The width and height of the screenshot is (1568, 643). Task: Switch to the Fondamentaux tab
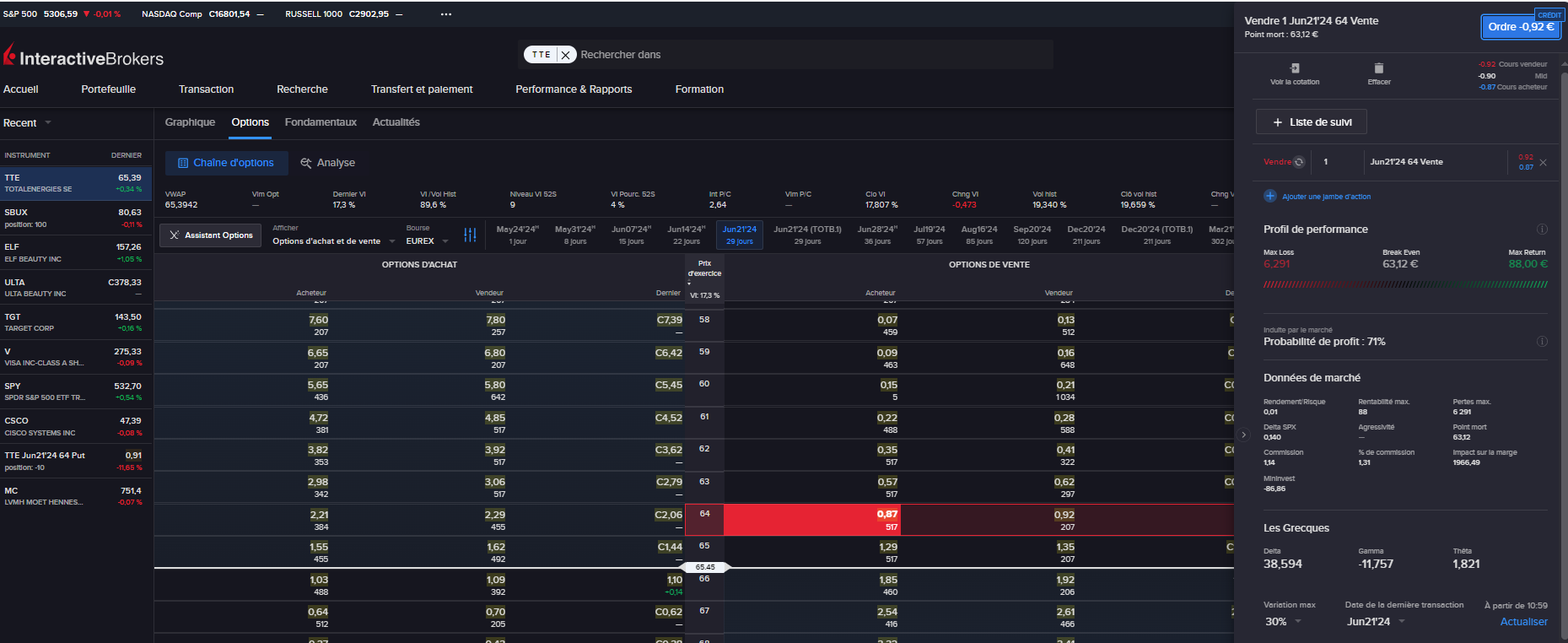(x=321, y=122)
